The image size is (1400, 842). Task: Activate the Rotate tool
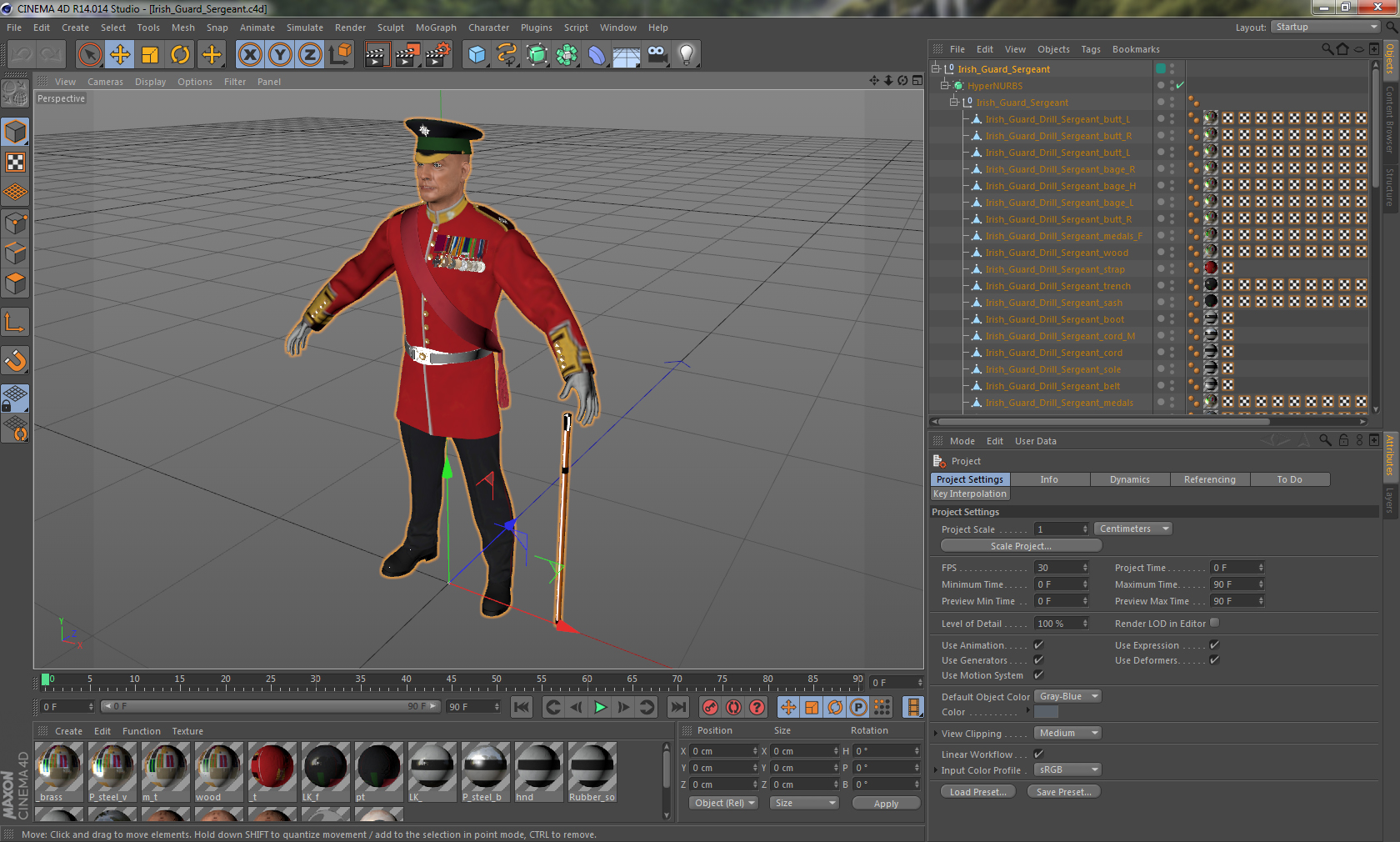click(x=180, y=55)
